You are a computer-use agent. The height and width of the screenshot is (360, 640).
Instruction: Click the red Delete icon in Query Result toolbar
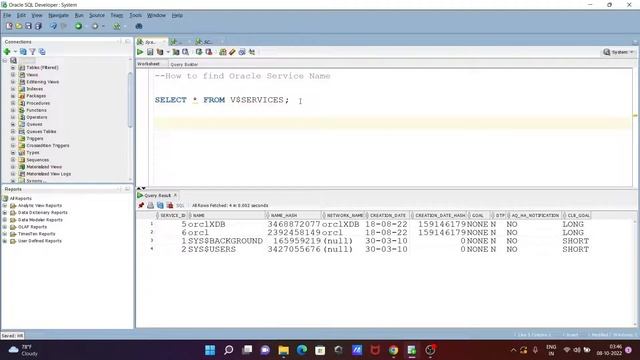[x=170, y=205]
